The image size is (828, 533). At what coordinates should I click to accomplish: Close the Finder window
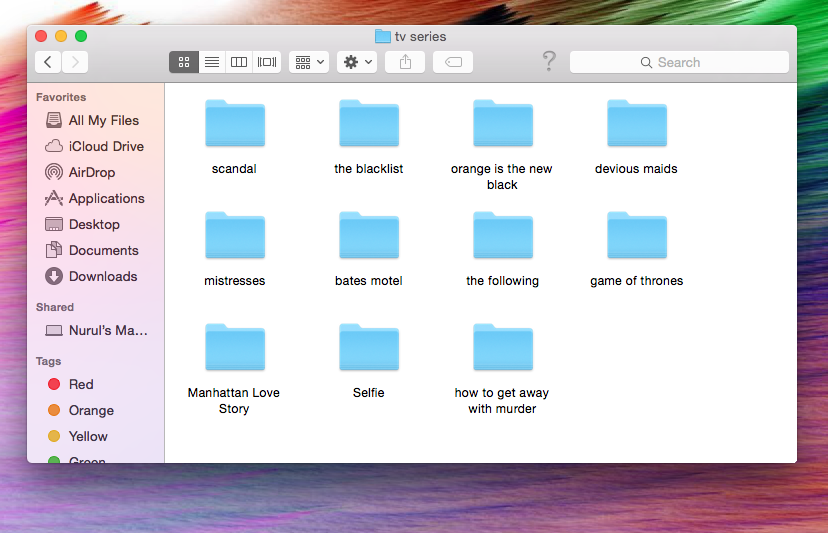tap(41, 36)
